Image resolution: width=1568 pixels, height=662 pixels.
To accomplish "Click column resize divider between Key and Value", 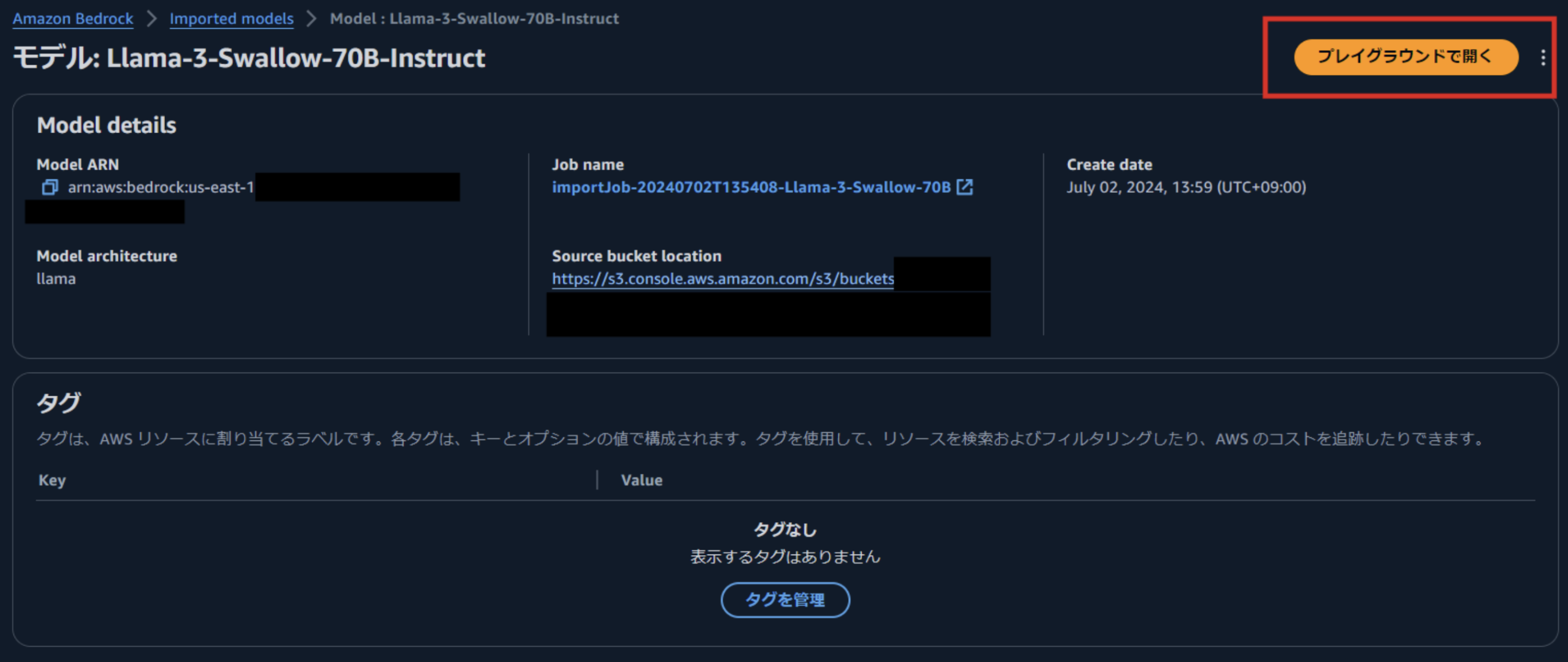I will [597, 480].
